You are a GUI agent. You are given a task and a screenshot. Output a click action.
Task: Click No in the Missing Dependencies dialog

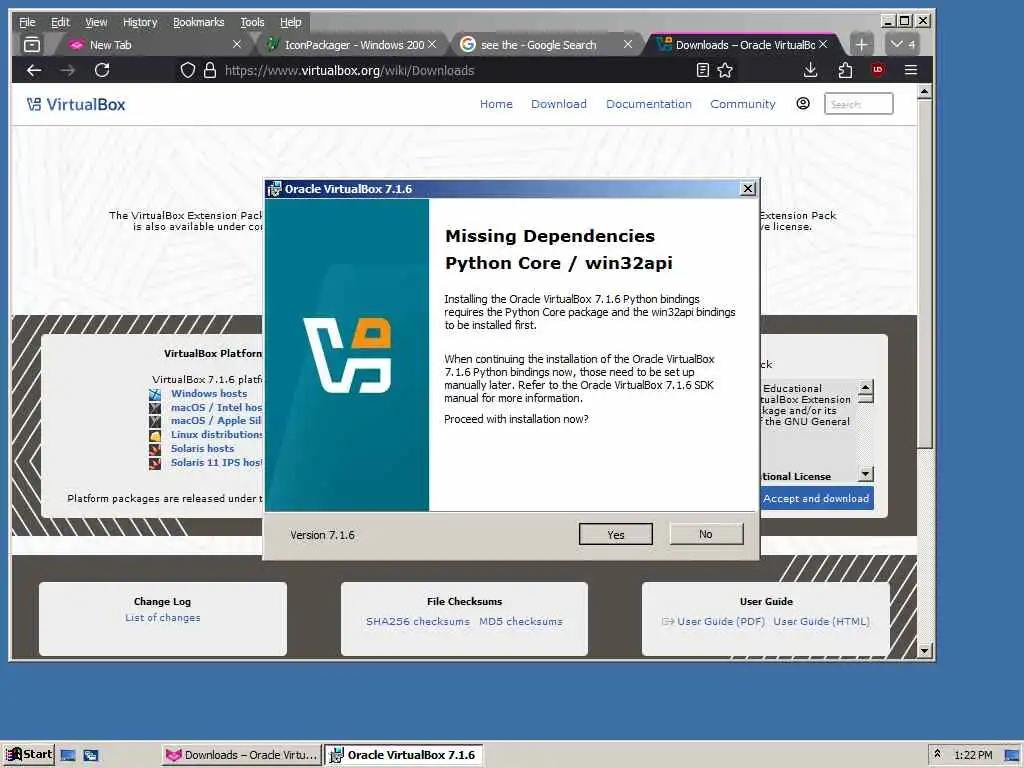click(x=706, y=534)
